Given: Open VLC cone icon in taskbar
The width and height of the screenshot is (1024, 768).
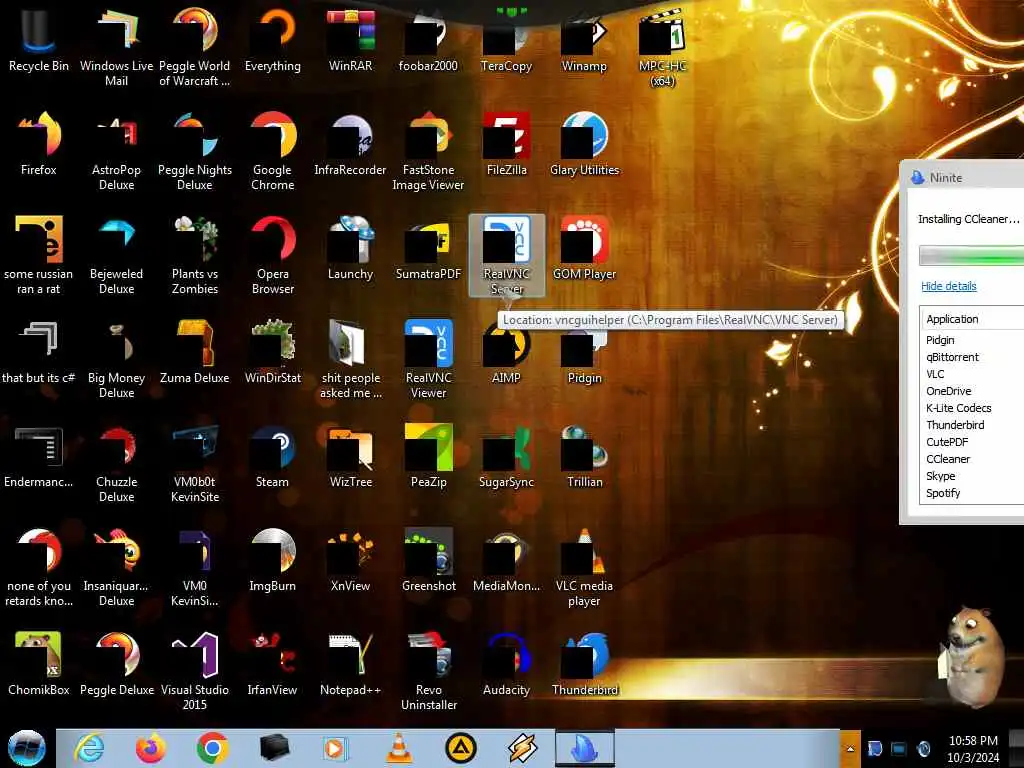Looking at the screenshot, I should click(399, 748).
